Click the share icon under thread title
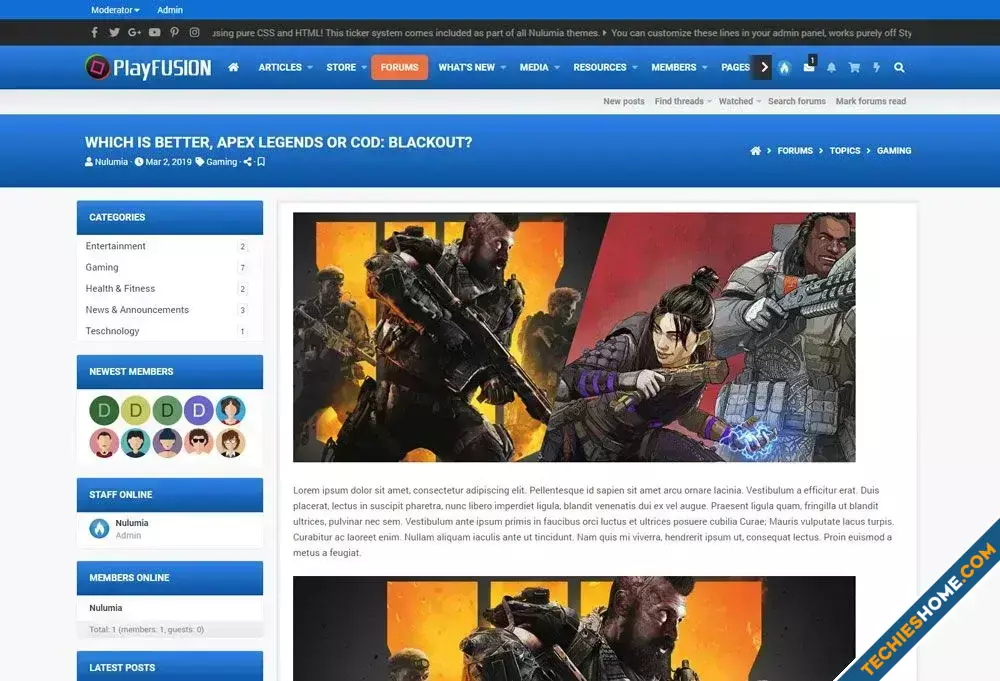This screenshot has height=681, width=1000. pyautogui.click(x=247, y=162)
